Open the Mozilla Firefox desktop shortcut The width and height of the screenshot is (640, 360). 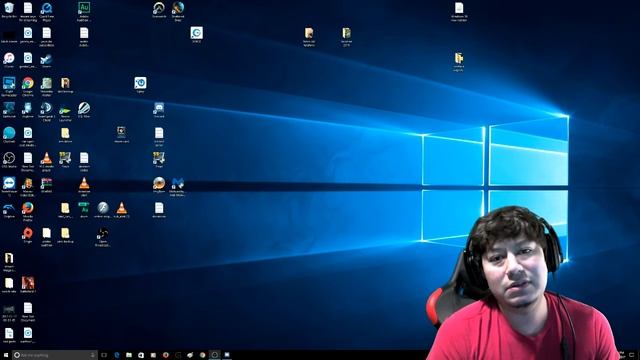[x=28, y=211]
